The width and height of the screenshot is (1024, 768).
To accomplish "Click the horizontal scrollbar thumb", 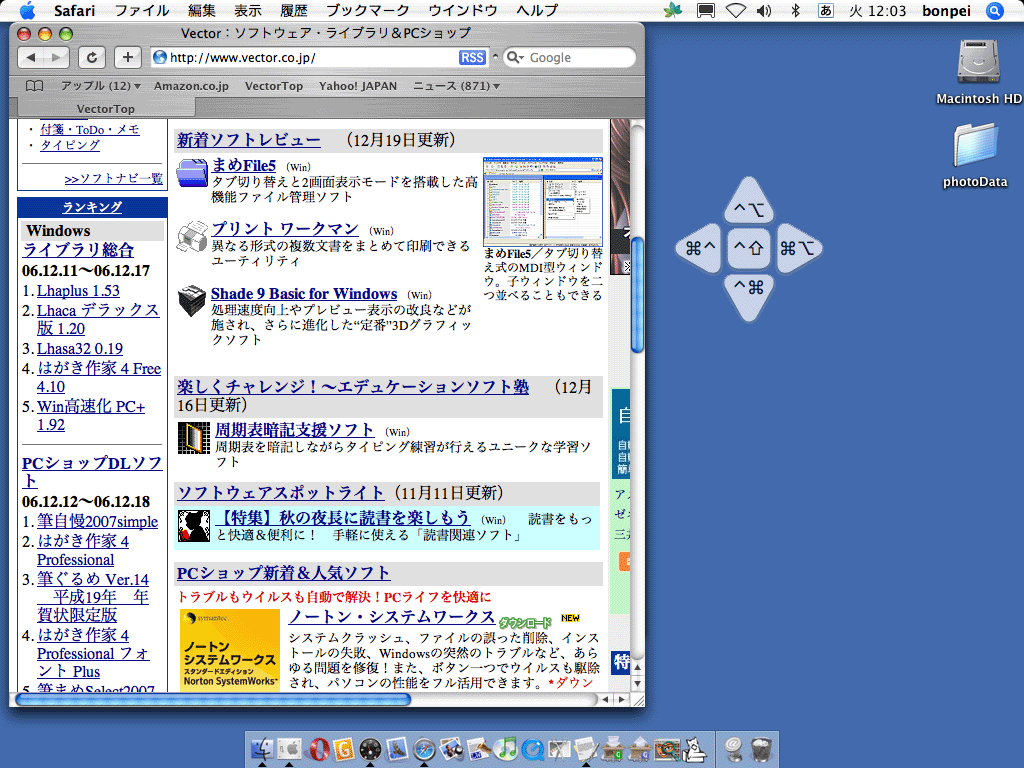I will (x=213, y=699).
